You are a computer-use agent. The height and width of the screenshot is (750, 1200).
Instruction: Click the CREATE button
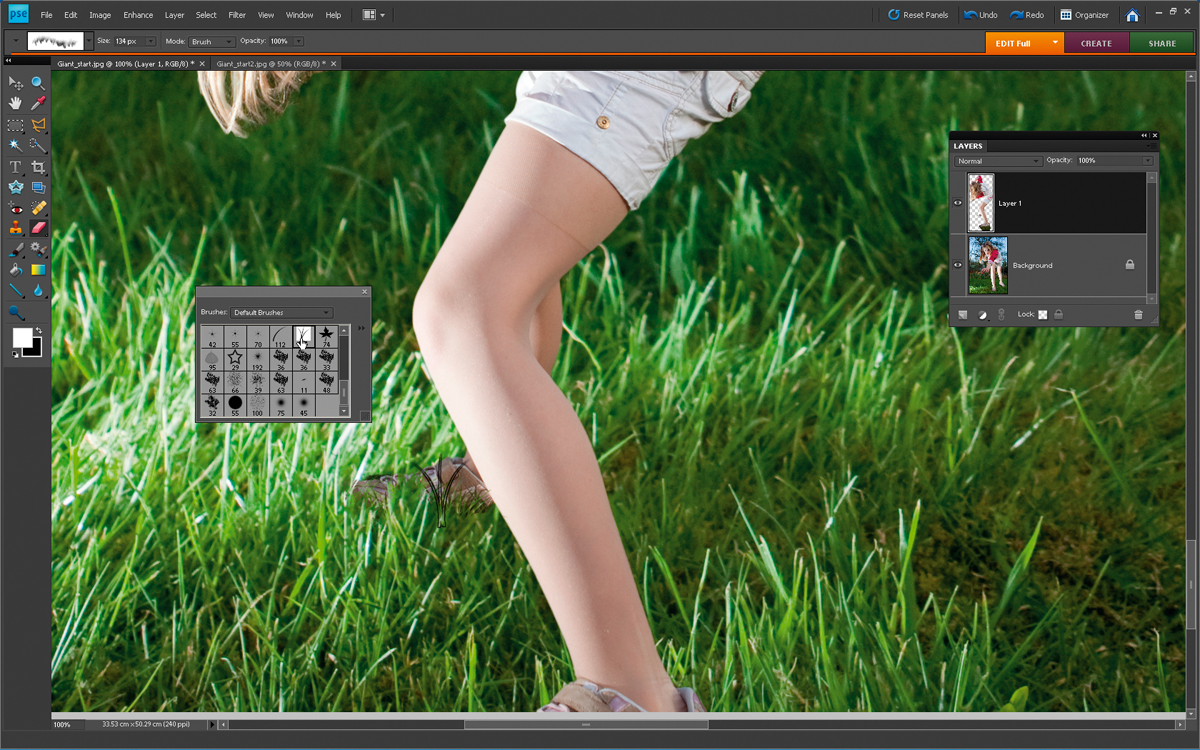tap(1096, 43)
